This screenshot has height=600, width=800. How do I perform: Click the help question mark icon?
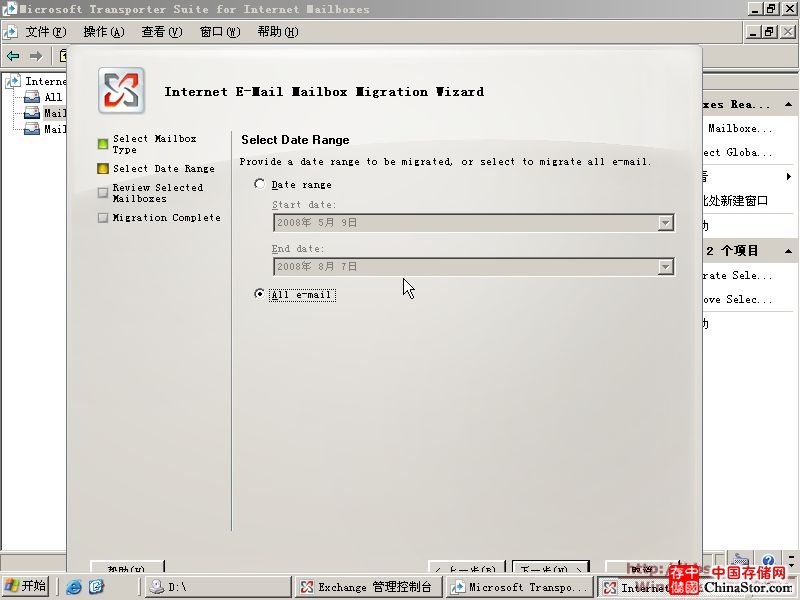[x=769, y=560]
